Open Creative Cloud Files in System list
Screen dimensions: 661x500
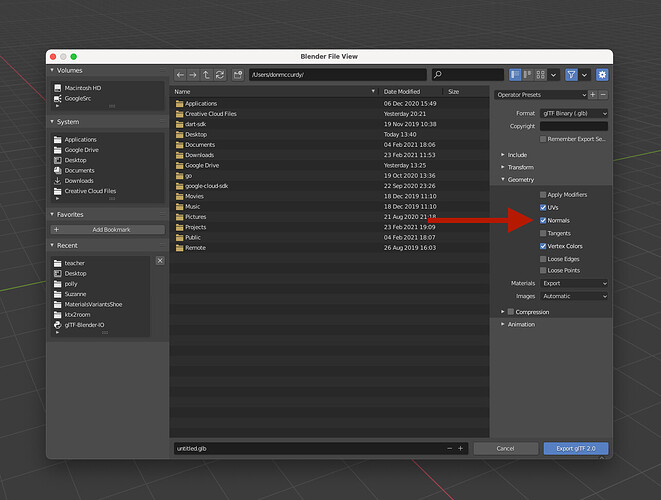[107, 191]
